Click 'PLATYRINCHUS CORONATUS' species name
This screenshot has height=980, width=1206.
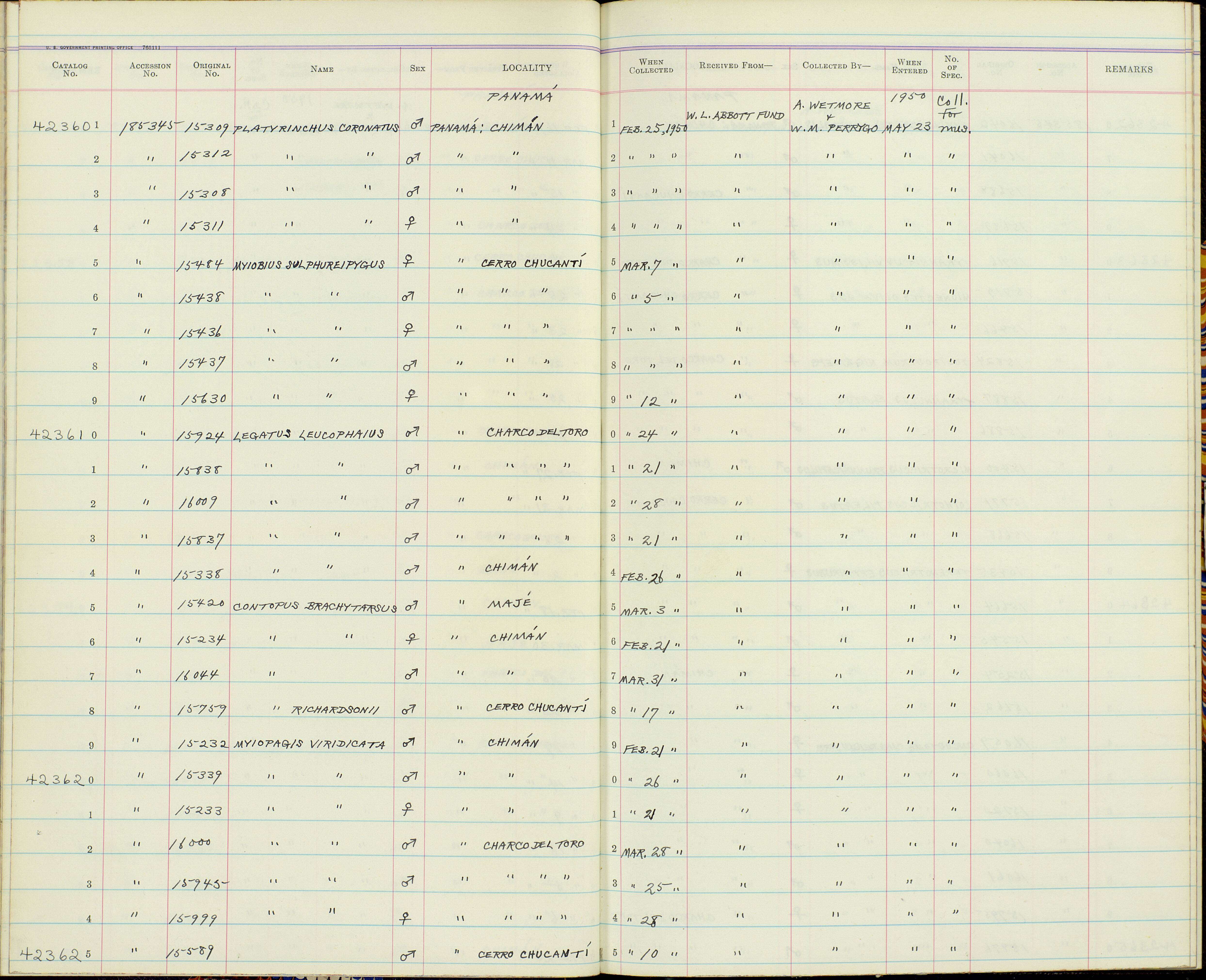tap(316, 129)
